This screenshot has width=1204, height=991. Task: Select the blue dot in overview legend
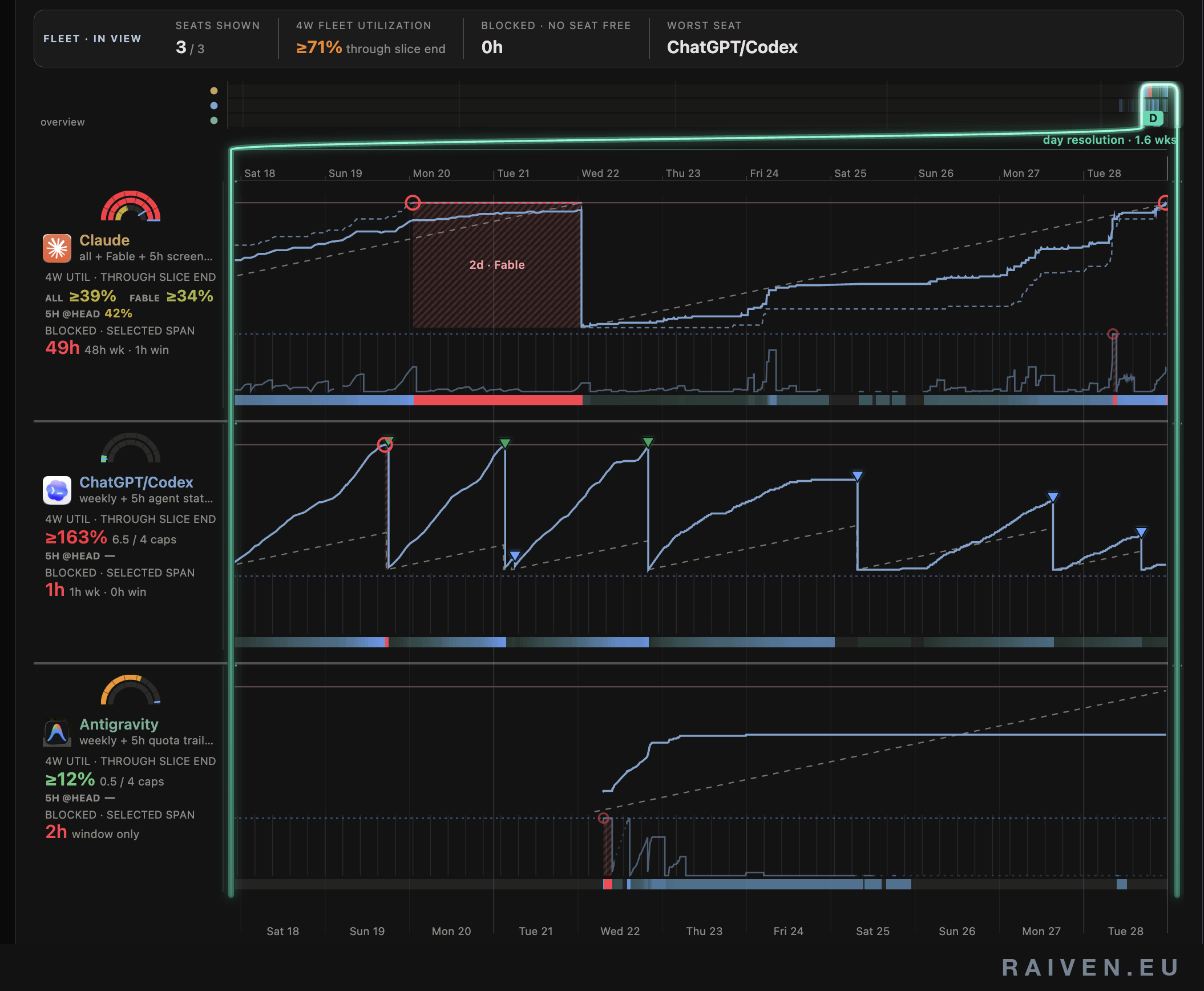(x=214, y=106)
